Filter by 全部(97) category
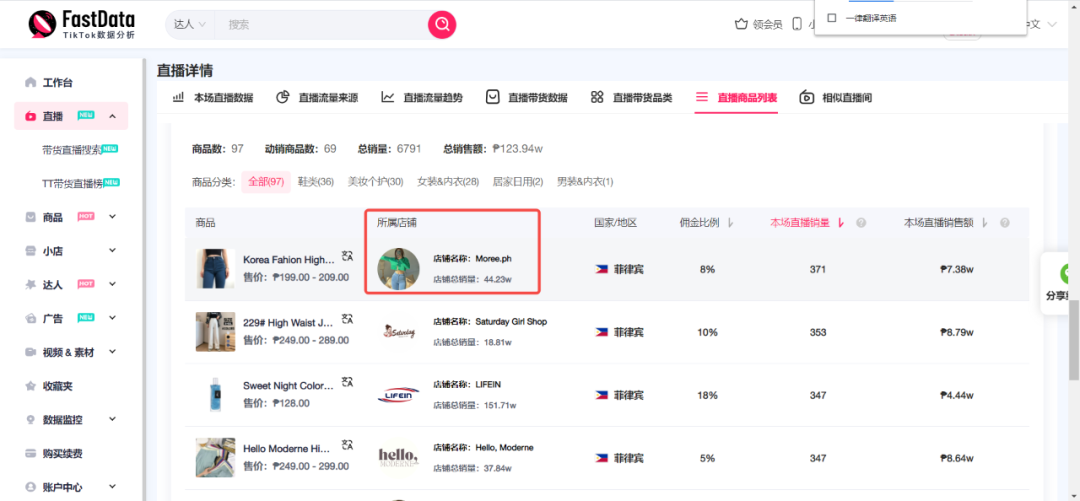Screen dimensions: 1080x501 tap(267, 182)
